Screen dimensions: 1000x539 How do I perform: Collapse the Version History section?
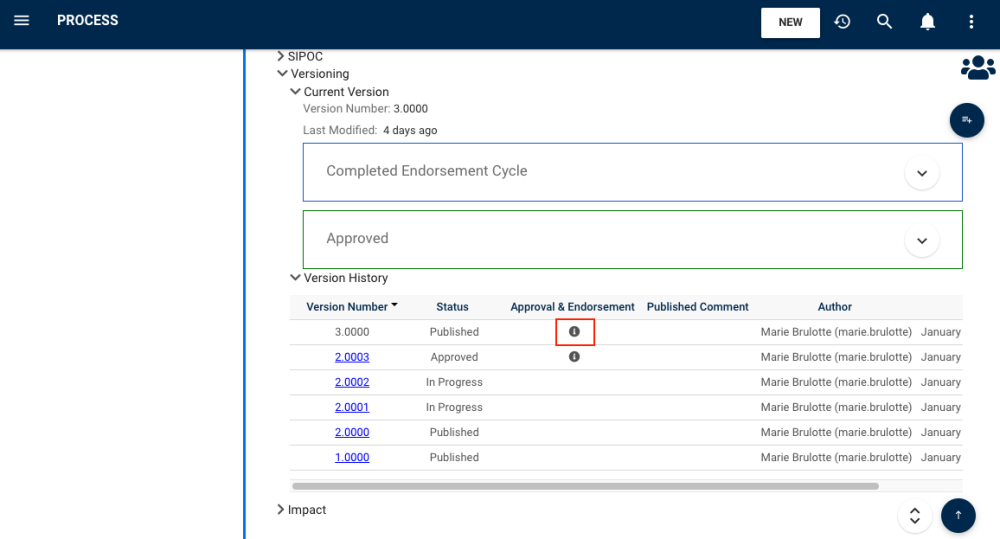pyautogui.click(x=295, y=278)
